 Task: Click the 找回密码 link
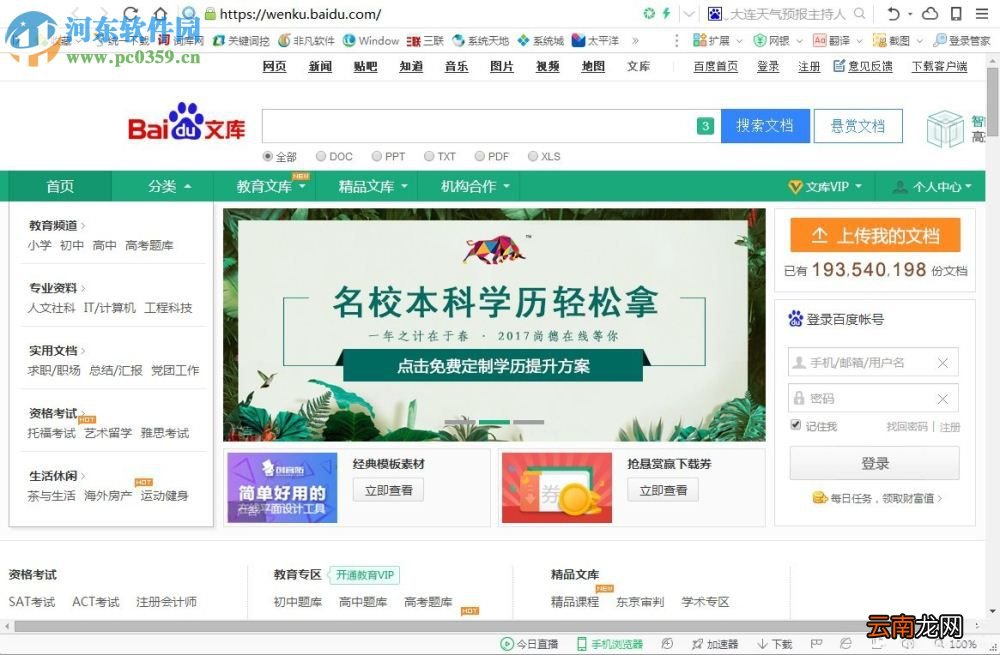point(907,427)
